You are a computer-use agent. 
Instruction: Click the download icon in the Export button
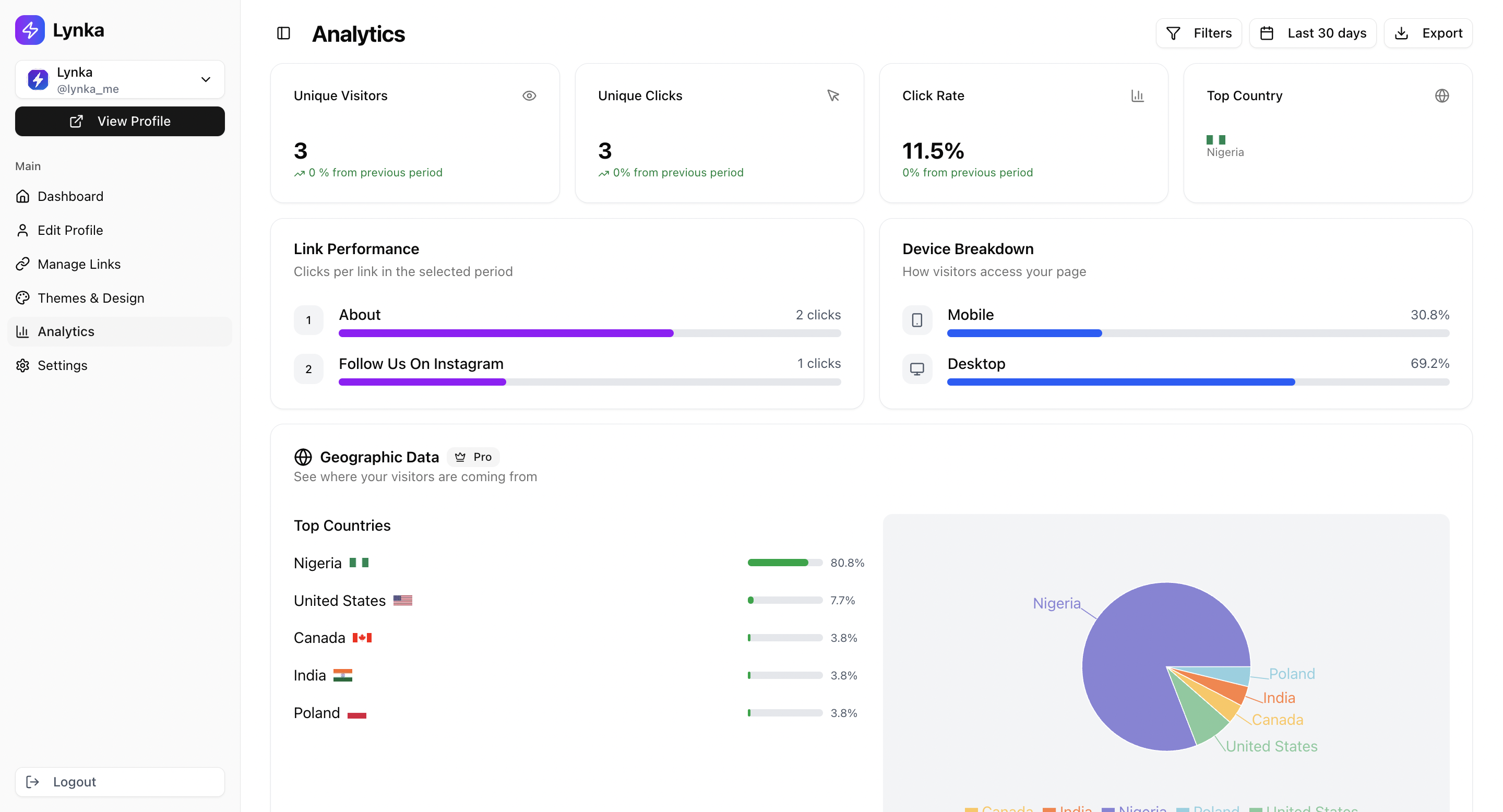(x=1401, y=33)
